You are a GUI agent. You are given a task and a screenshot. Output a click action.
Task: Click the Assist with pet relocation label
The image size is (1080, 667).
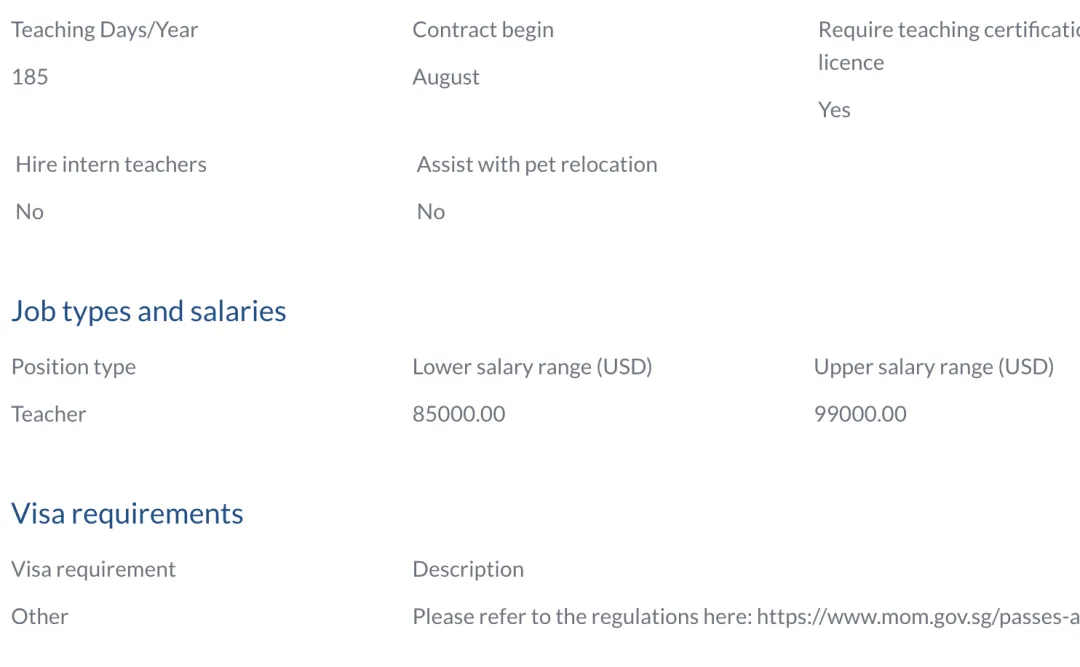[537, 165]
